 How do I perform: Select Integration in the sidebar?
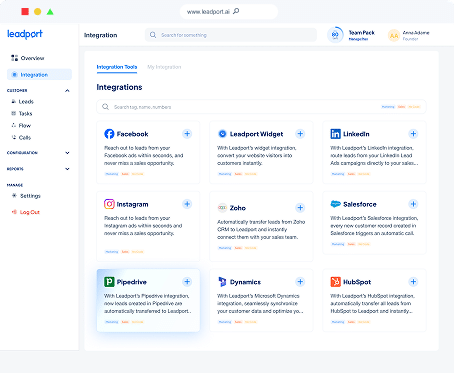point(39,74)
